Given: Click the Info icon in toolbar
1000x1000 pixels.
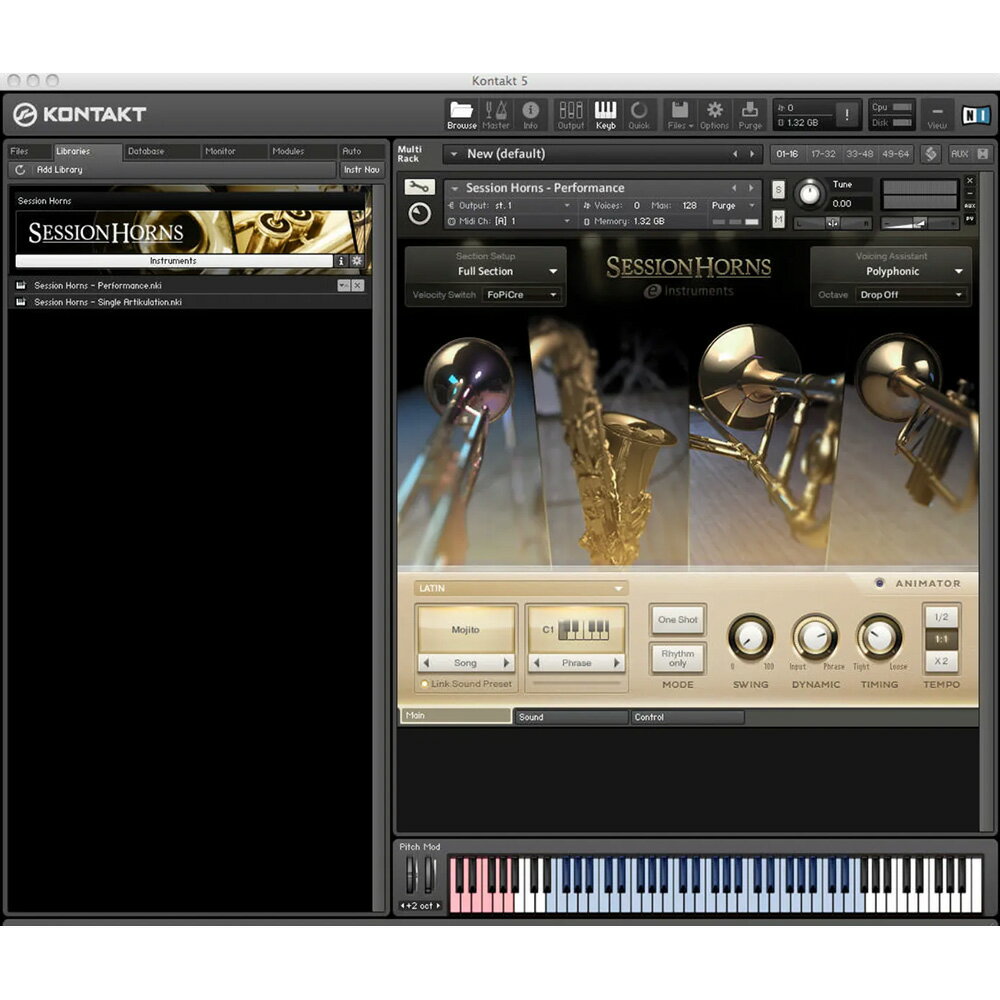Looking at the screenshot, I should tap(530, 115).
